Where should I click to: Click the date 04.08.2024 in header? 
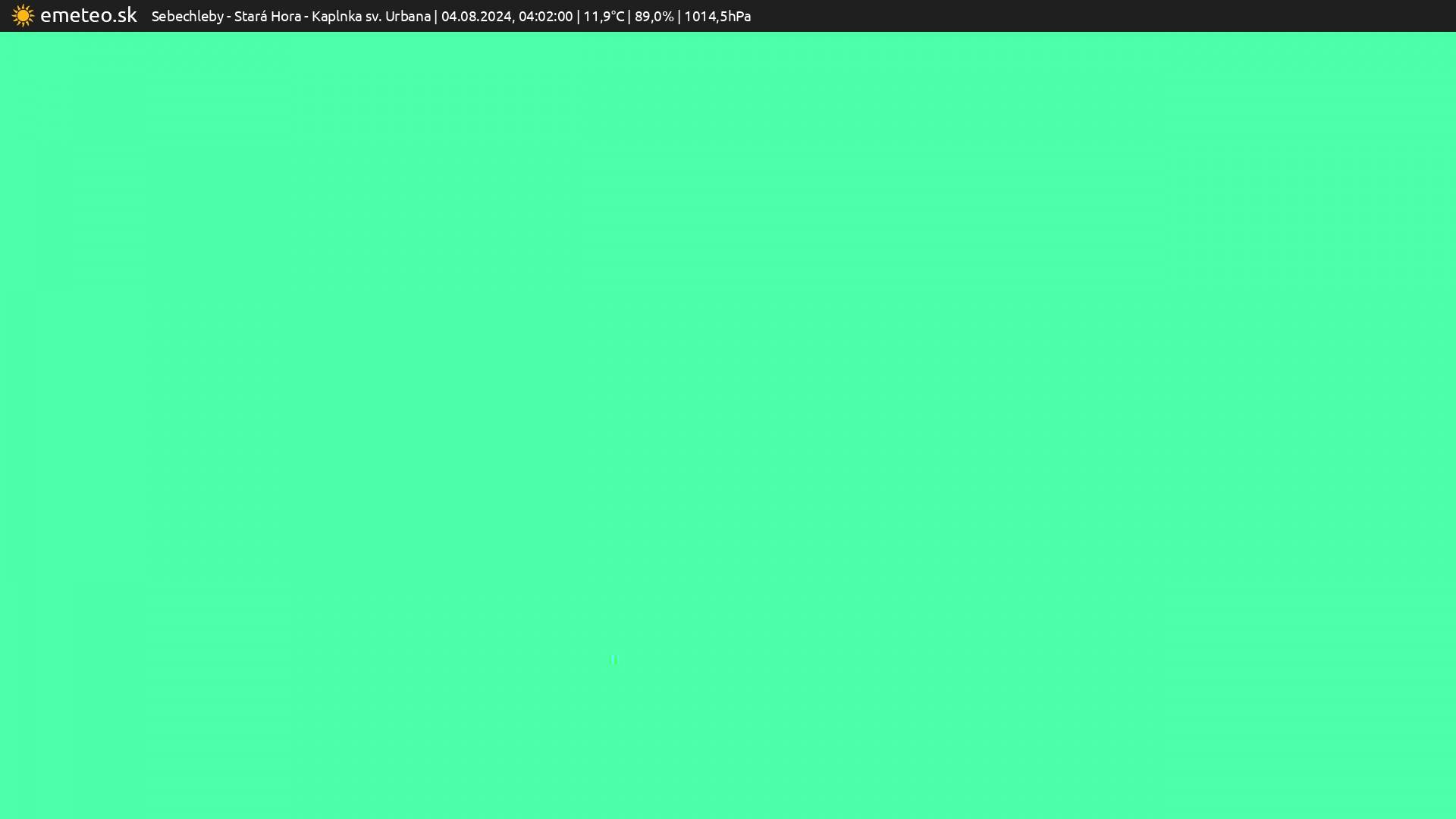475,16
